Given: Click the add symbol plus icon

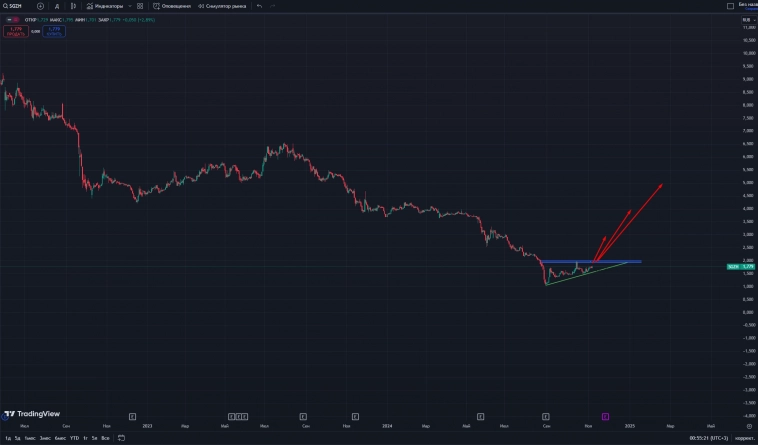Looking at the screenshot, I should (x=41, y=5).
